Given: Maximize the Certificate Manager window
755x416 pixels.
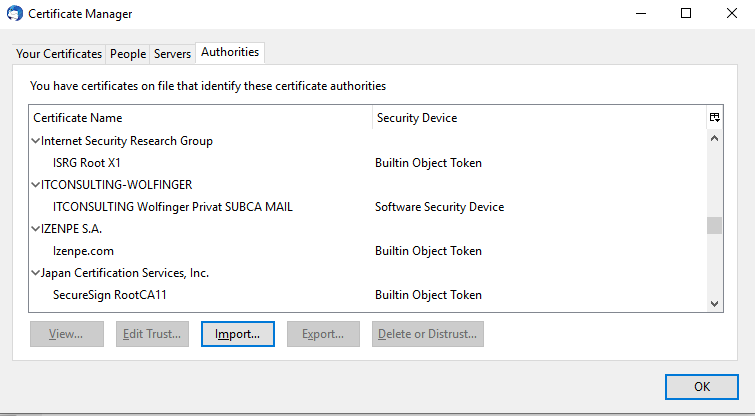Looking at the screenshot, I should click(686, 13).
